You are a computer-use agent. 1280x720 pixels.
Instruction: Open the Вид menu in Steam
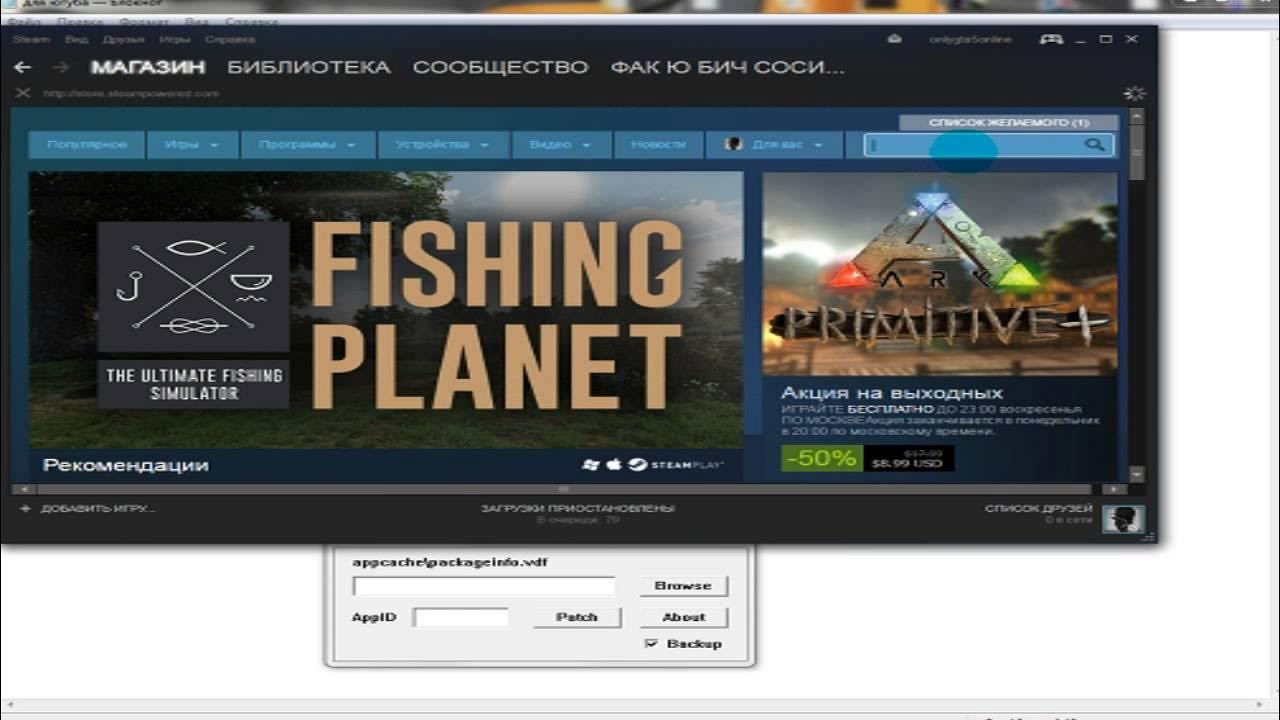point(76,39)
